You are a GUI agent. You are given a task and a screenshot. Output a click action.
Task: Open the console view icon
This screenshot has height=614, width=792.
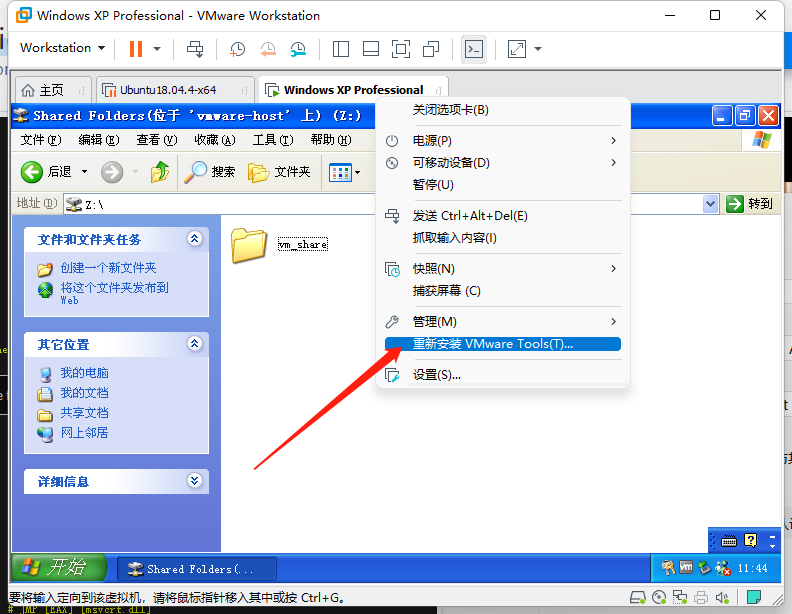coord(474,49)
